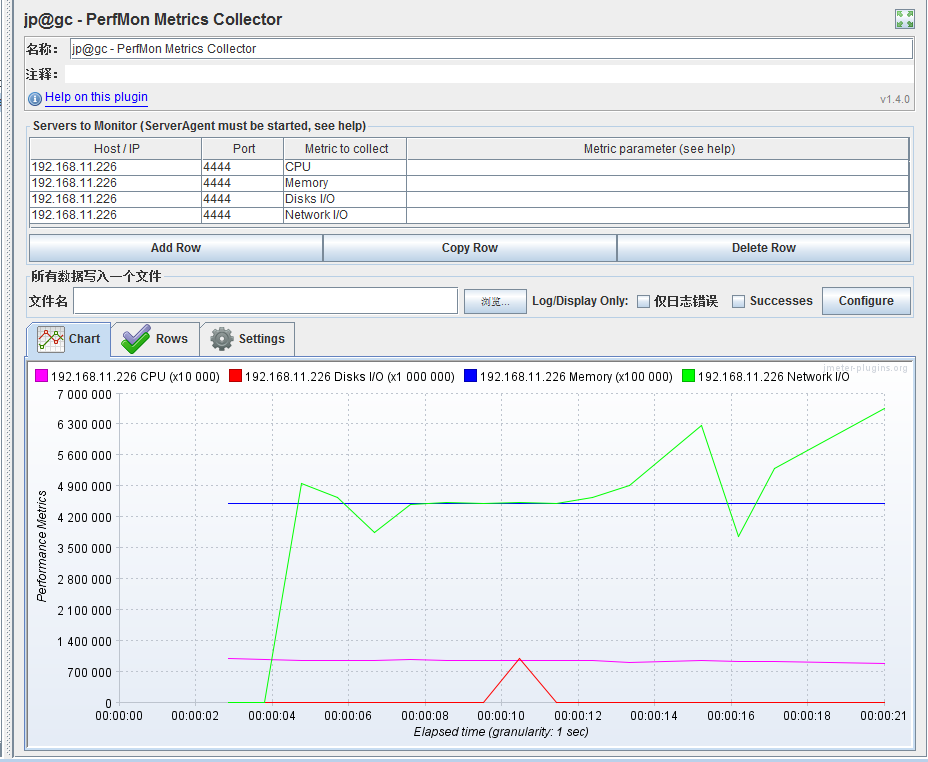
Task: Click the Host / IP column header
Action: (x=116, y=148)
